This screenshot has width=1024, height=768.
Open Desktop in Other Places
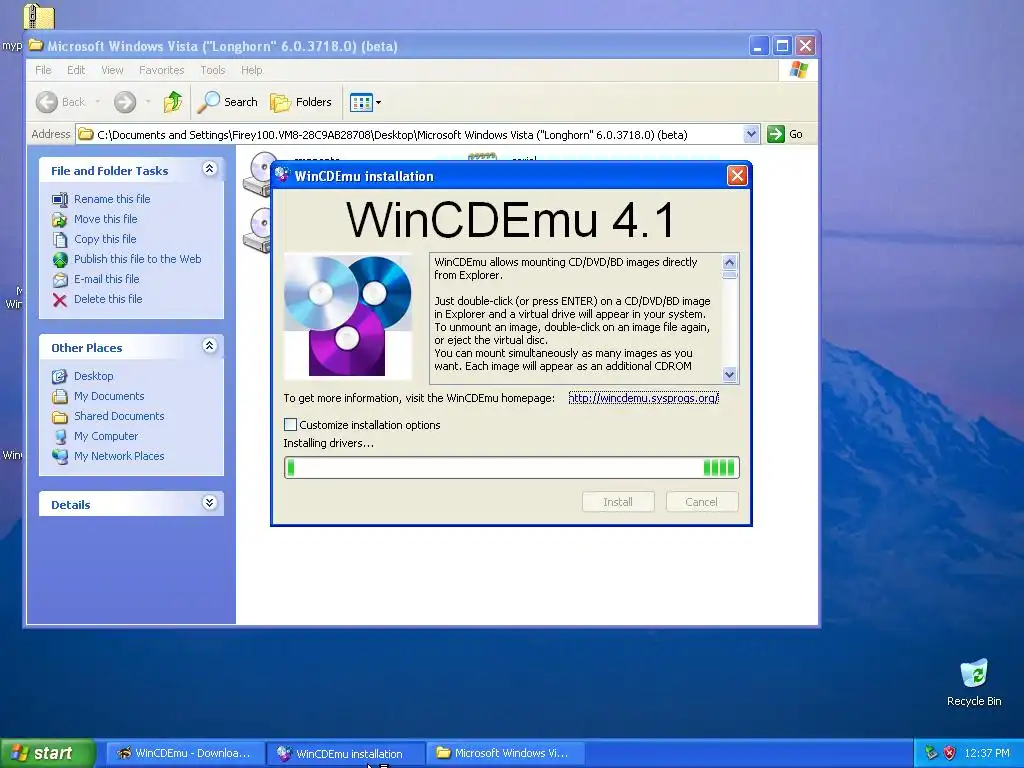tap(93, 376)
